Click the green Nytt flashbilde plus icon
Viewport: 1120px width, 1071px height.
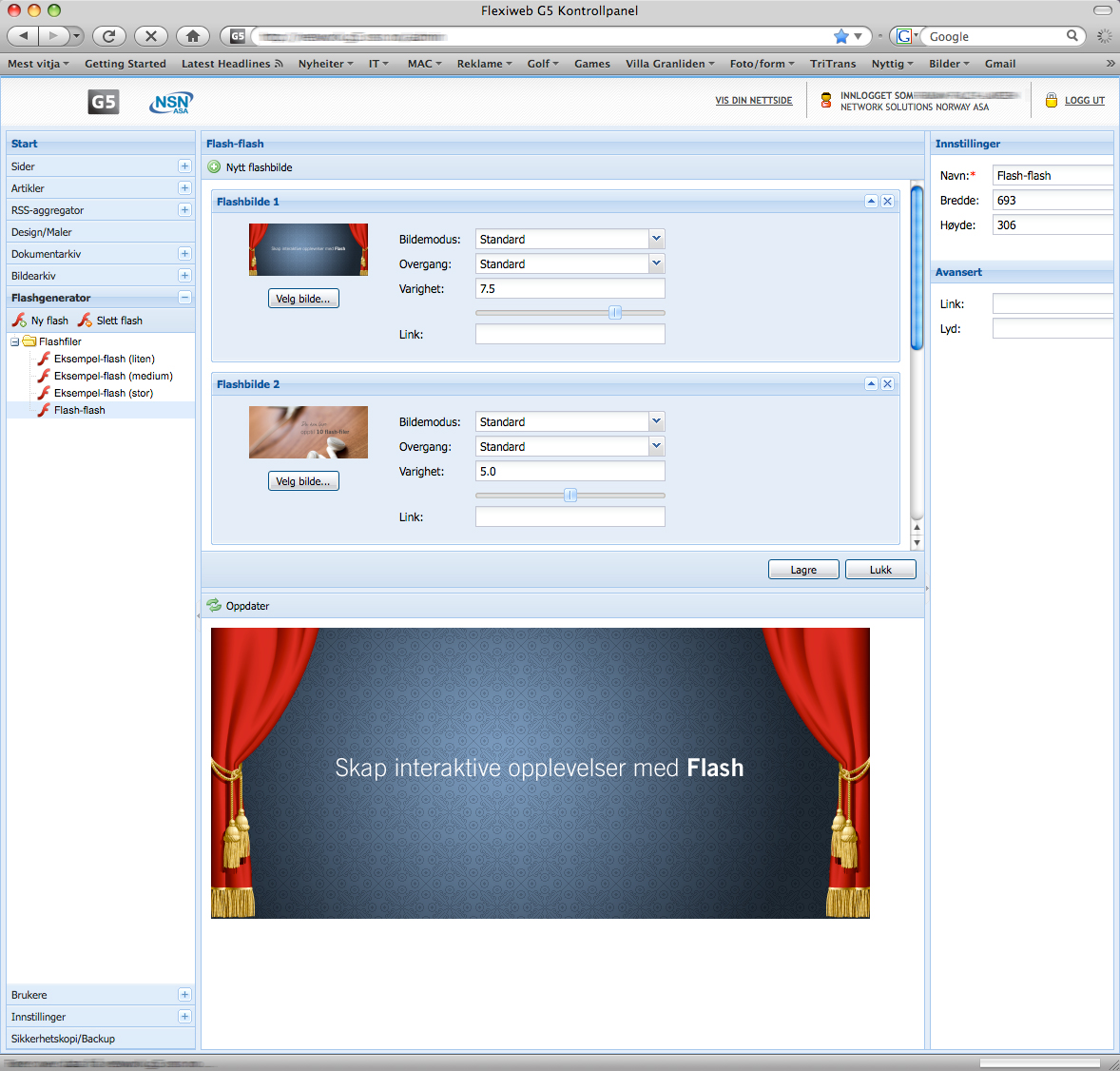(214, 167)
